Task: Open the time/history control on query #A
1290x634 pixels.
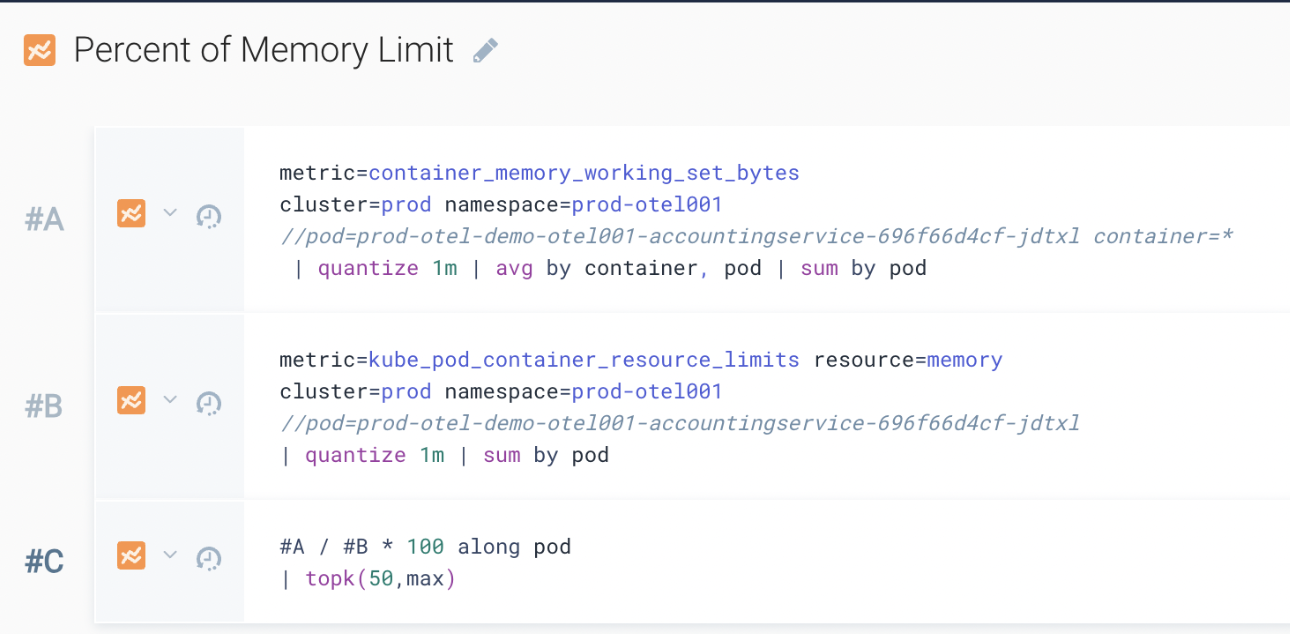Action: 208,214
